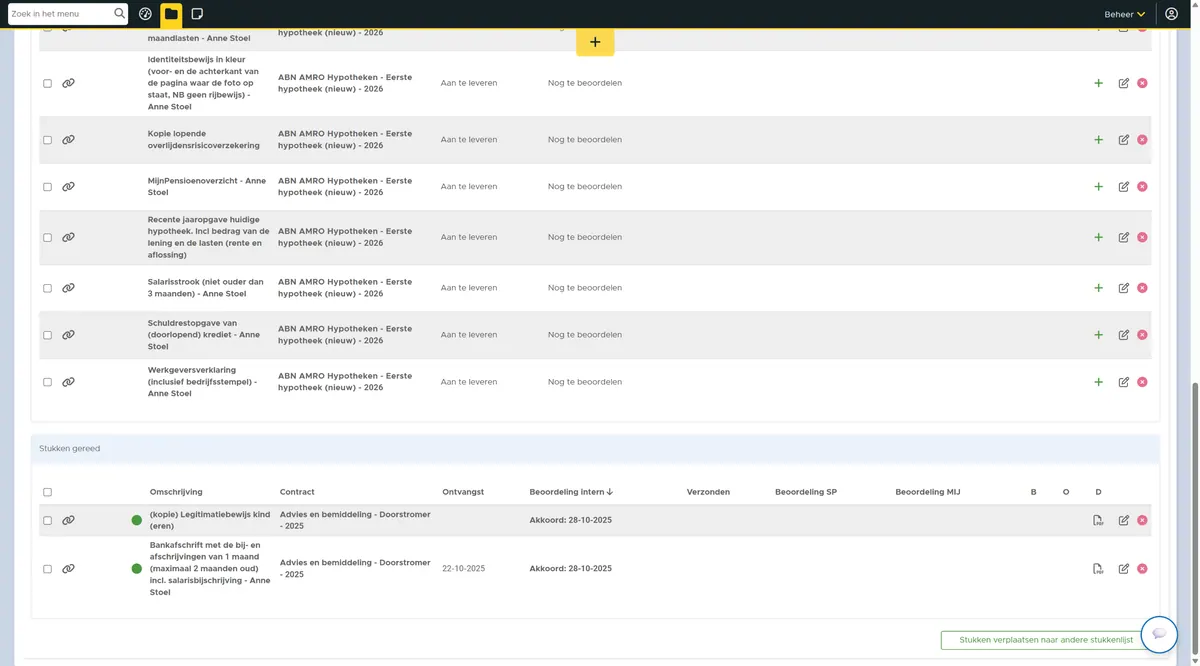Image resolution: width=1200 pixels, height=666 pixels.
Task: Tick checkbox for Bankafschrift row
Action: (x=47, y=569)
